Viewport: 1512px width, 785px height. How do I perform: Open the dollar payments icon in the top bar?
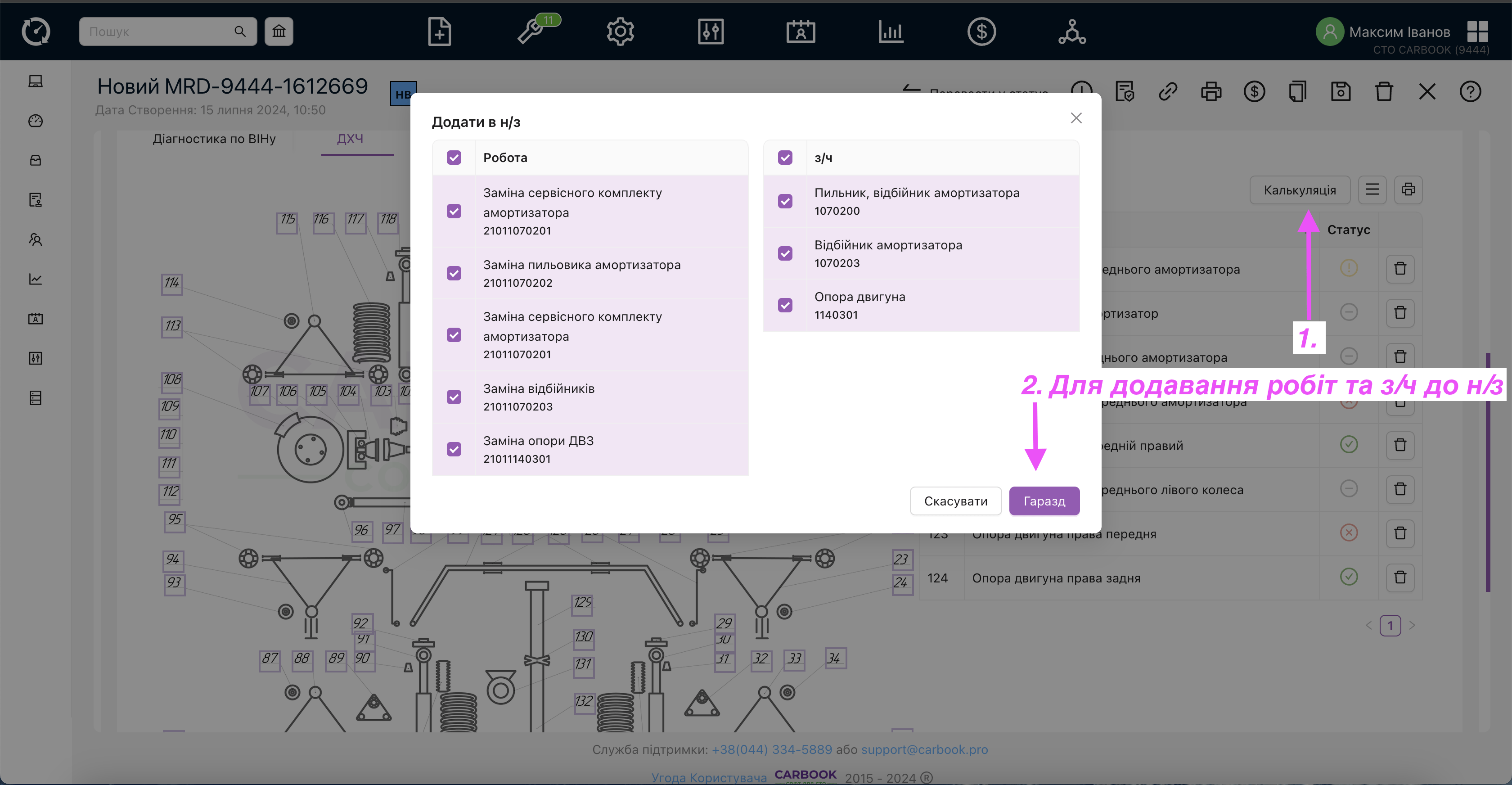coord(981,31)
